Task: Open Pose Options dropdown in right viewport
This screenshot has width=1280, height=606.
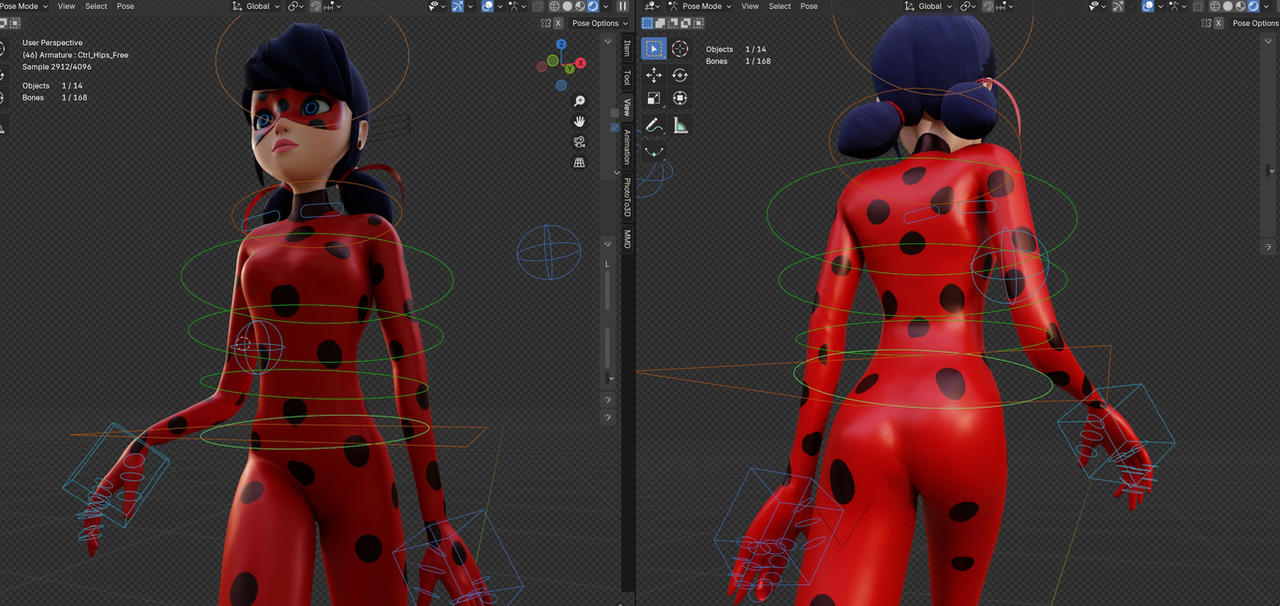Action: (1255, 23)
